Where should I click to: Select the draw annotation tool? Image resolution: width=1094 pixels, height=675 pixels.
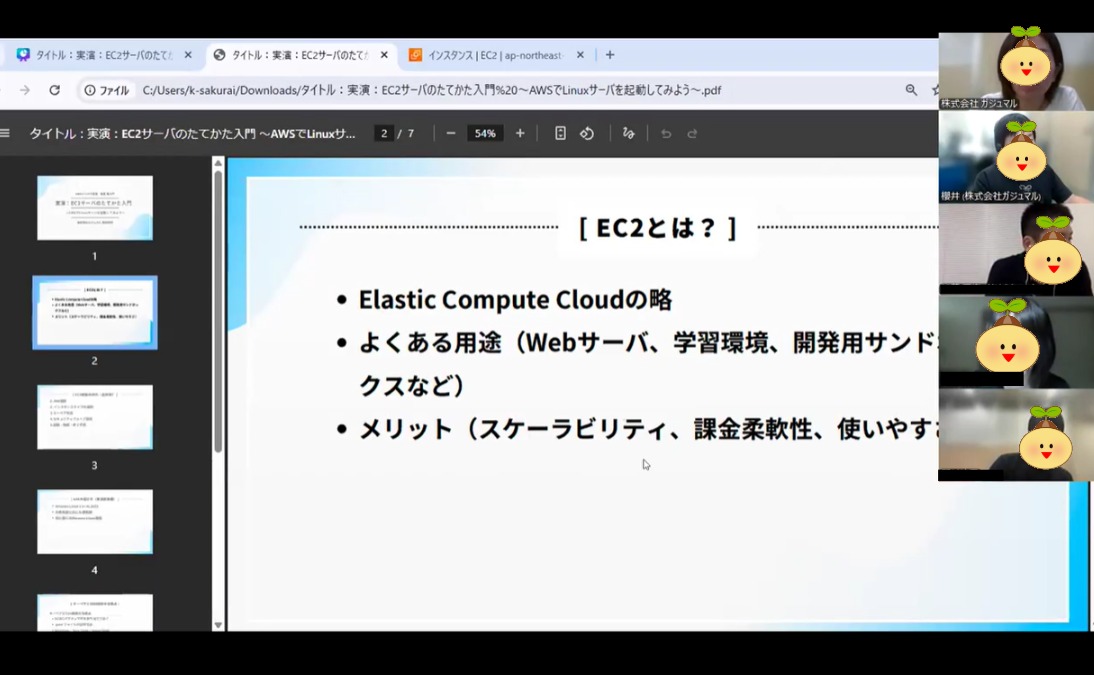628,133
